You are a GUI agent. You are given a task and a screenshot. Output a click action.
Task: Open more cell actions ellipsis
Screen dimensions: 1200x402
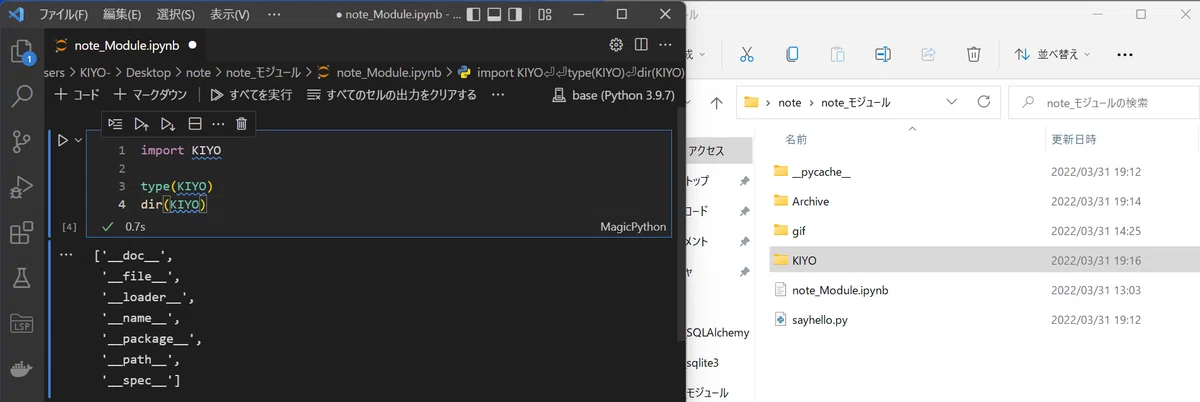(218, 124)
